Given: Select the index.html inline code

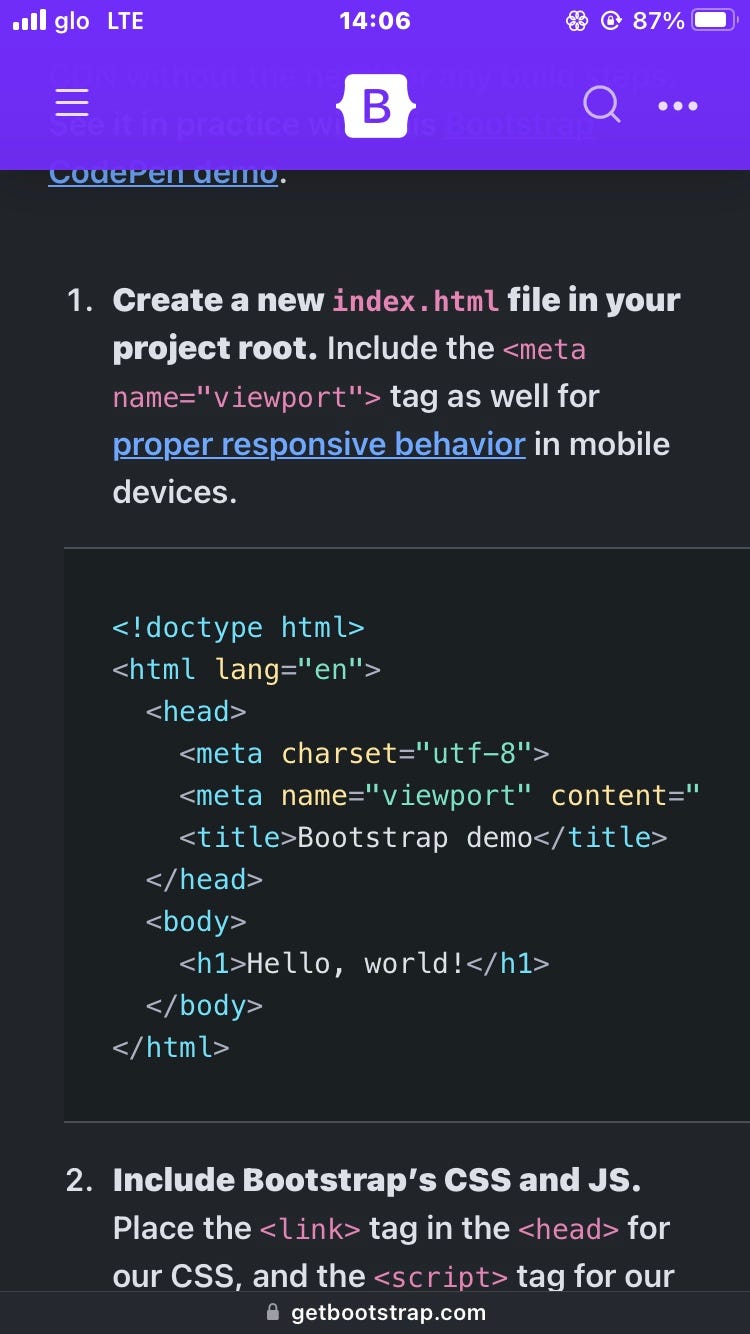Looking at the screenshot, I should (415, 300).
